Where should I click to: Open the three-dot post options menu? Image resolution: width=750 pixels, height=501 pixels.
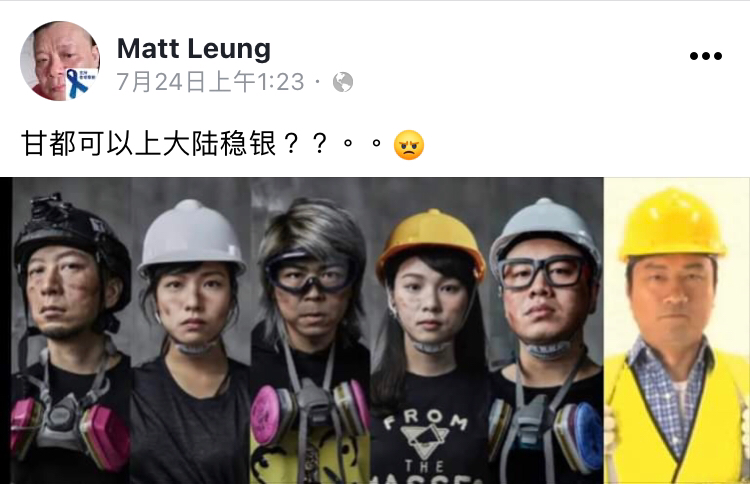pos(706,56)
